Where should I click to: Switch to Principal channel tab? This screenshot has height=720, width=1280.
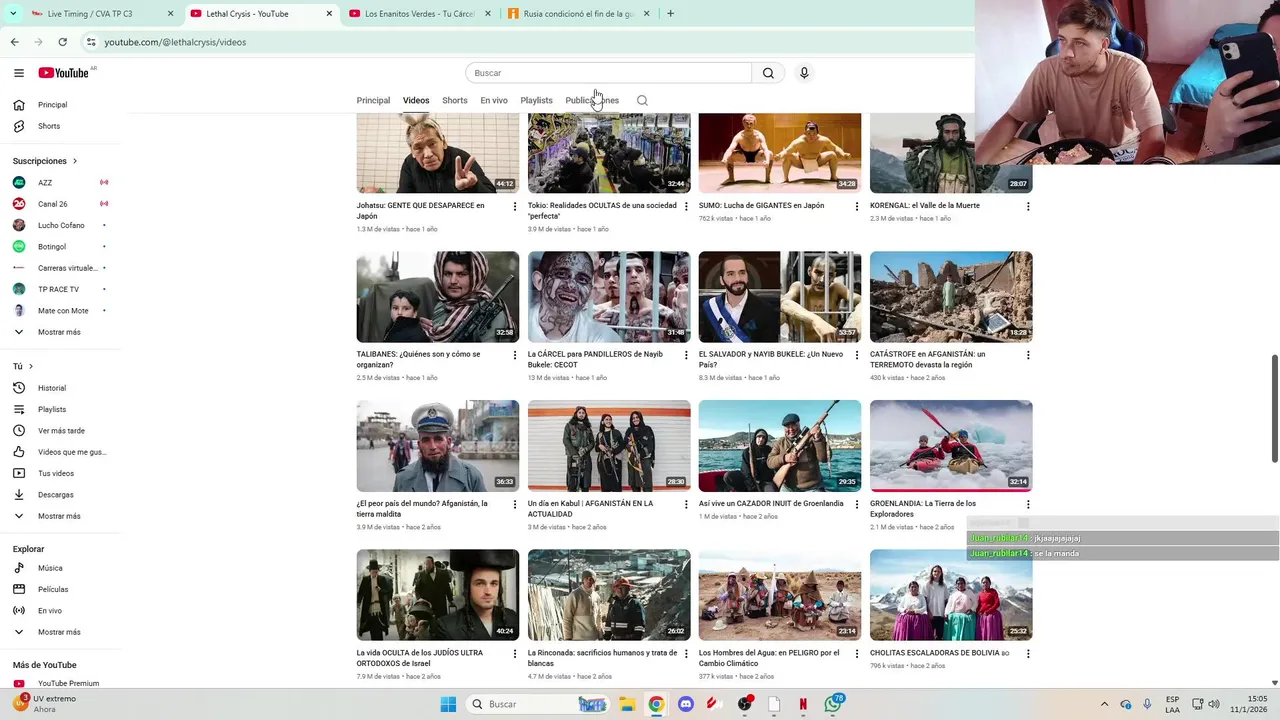click(373, 100)
